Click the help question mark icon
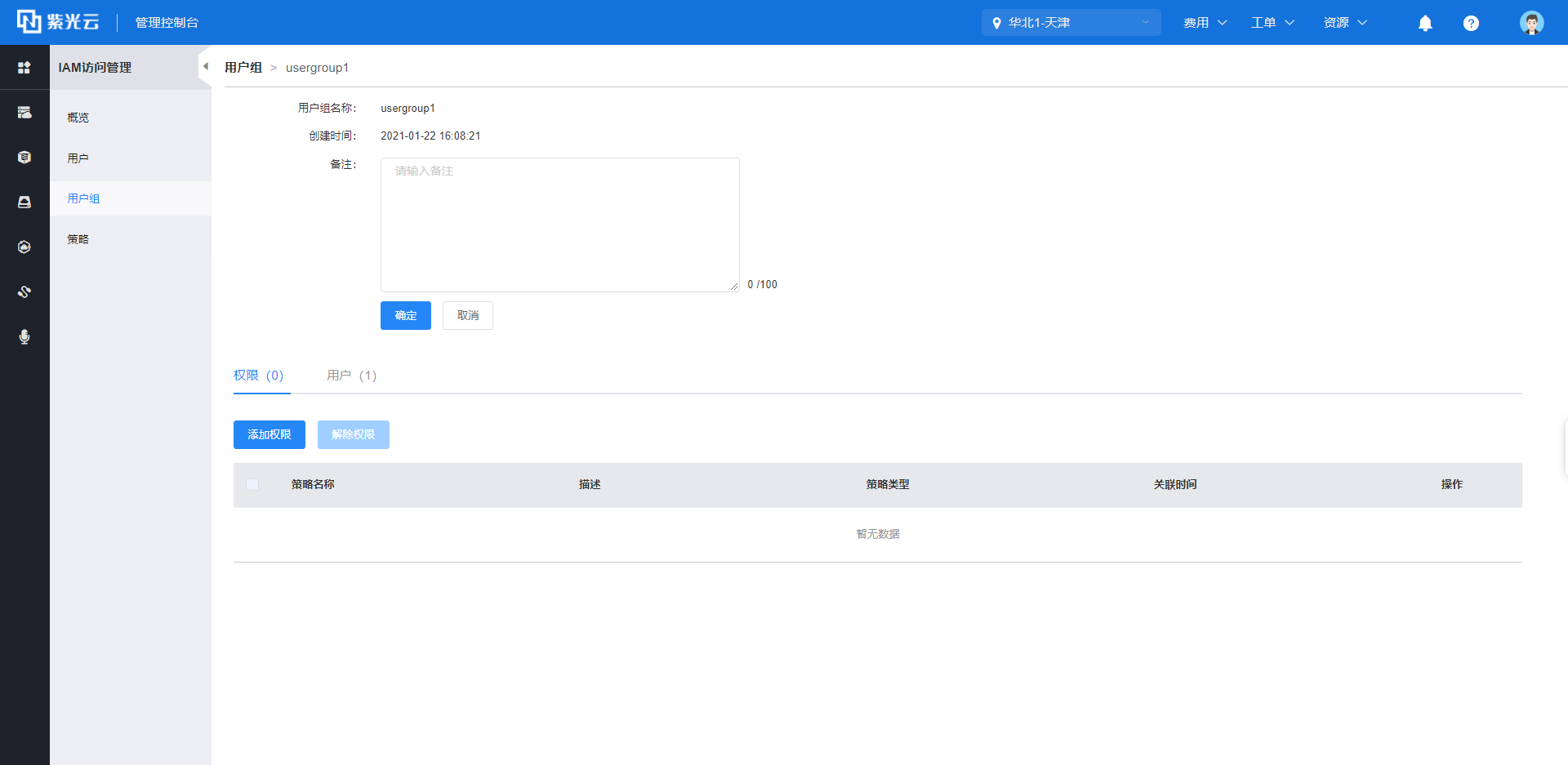The height and width of the screenshot is (765, 1568). (1471, 23)
